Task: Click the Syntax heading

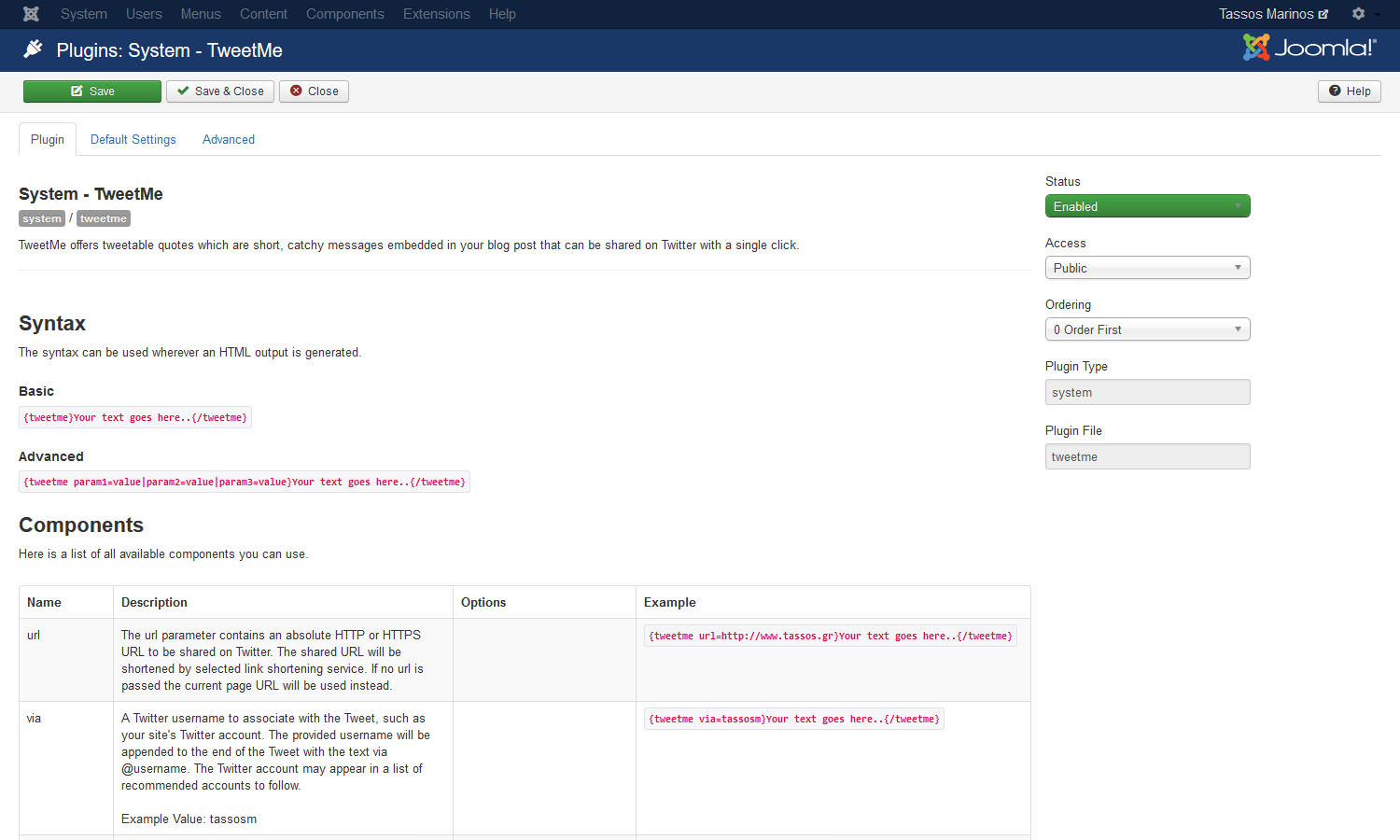Action: (52, 324)
